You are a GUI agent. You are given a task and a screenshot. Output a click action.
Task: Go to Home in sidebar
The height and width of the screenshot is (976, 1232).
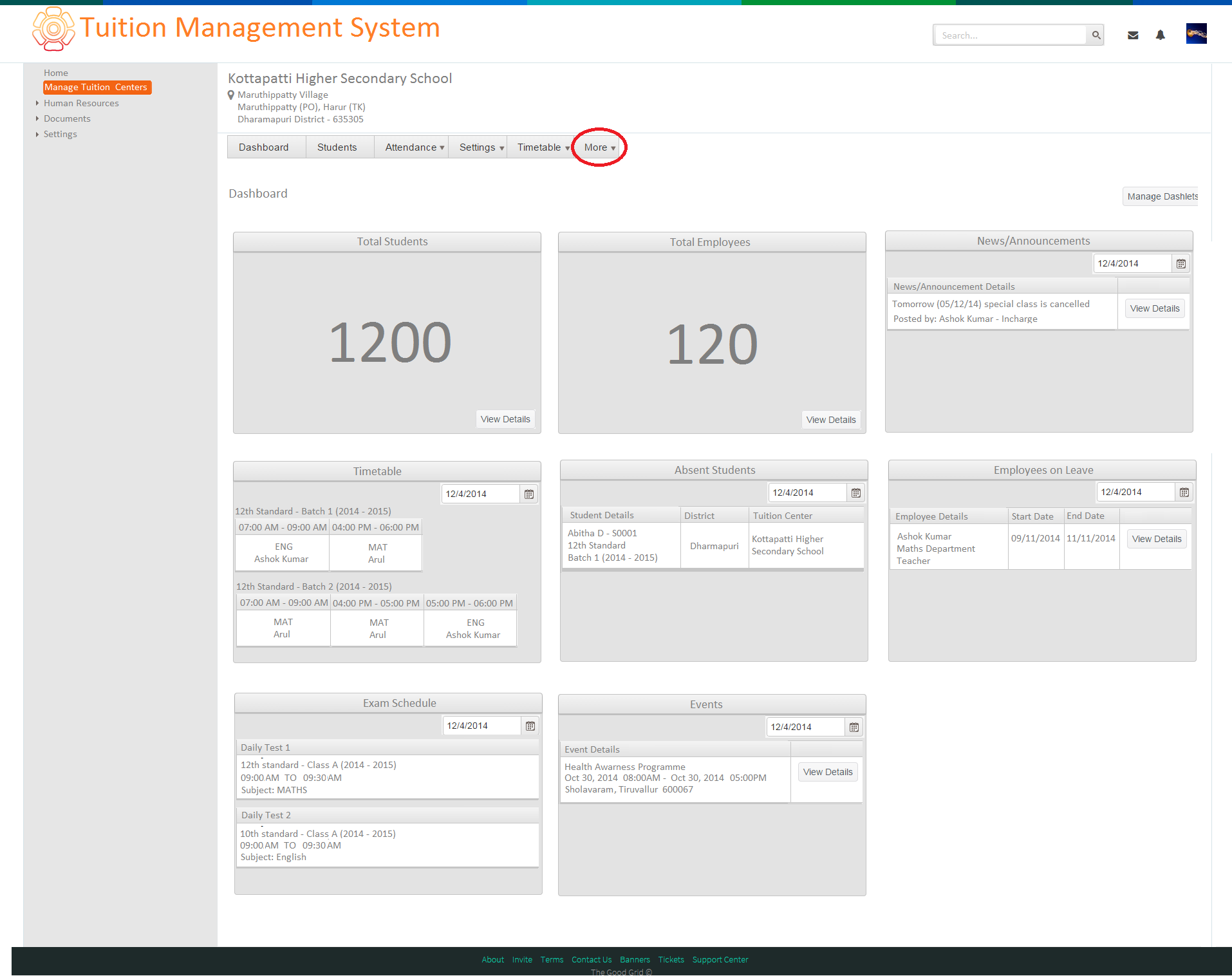(x=56, y=73)
